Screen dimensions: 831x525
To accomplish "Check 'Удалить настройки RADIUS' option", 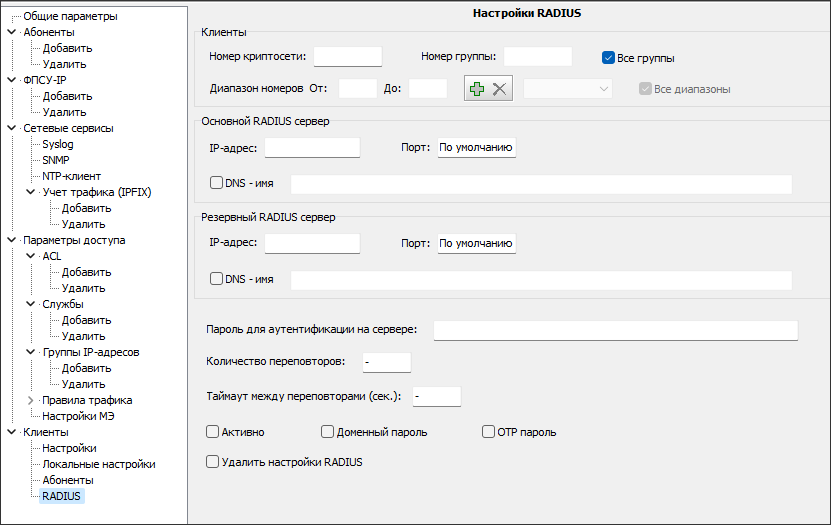I will [x=212, y=462].
